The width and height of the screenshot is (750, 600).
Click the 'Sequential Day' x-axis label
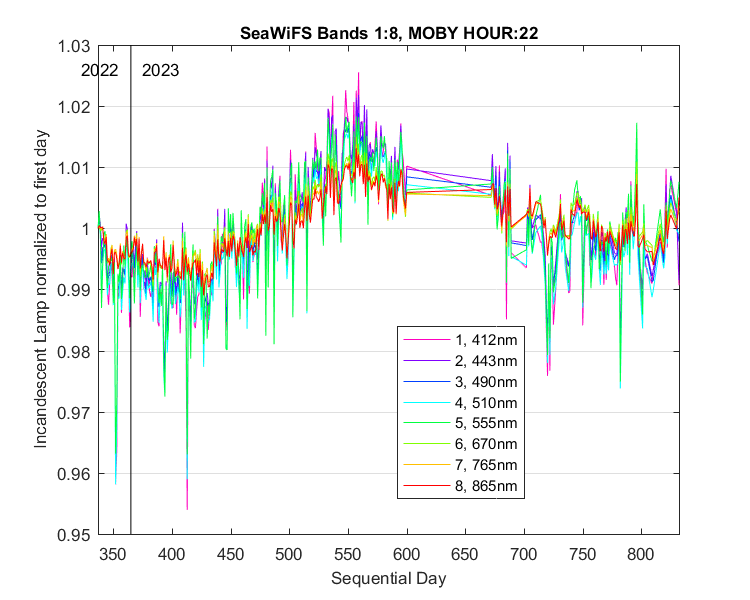388,578
